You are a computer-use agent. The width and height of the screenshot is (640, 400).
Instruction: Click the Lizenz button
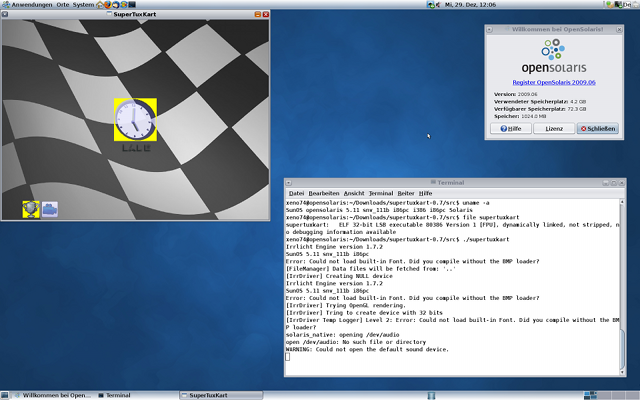(x=554, y=129)
